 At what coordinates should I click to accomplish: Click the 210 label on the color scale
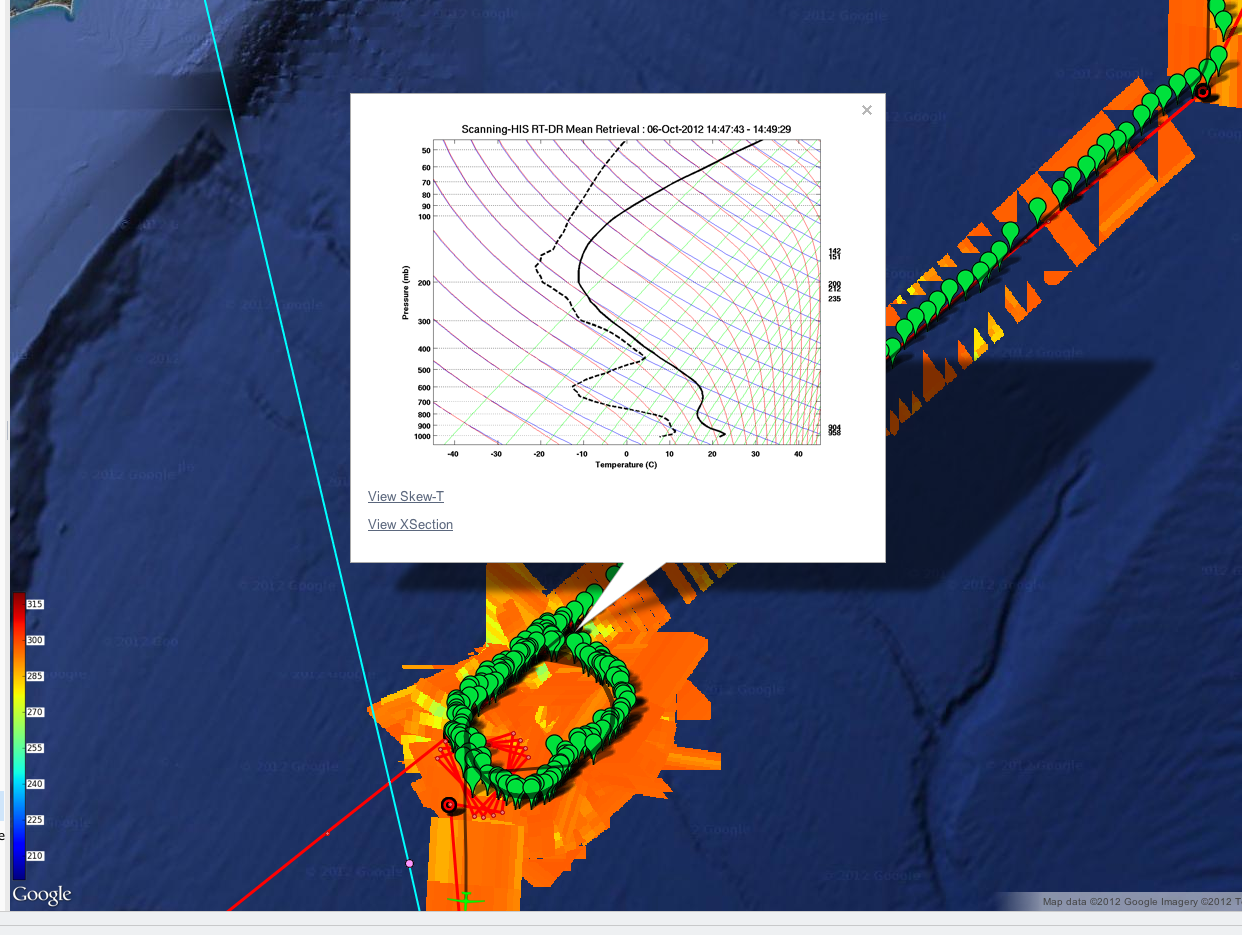tap(35, 857)
